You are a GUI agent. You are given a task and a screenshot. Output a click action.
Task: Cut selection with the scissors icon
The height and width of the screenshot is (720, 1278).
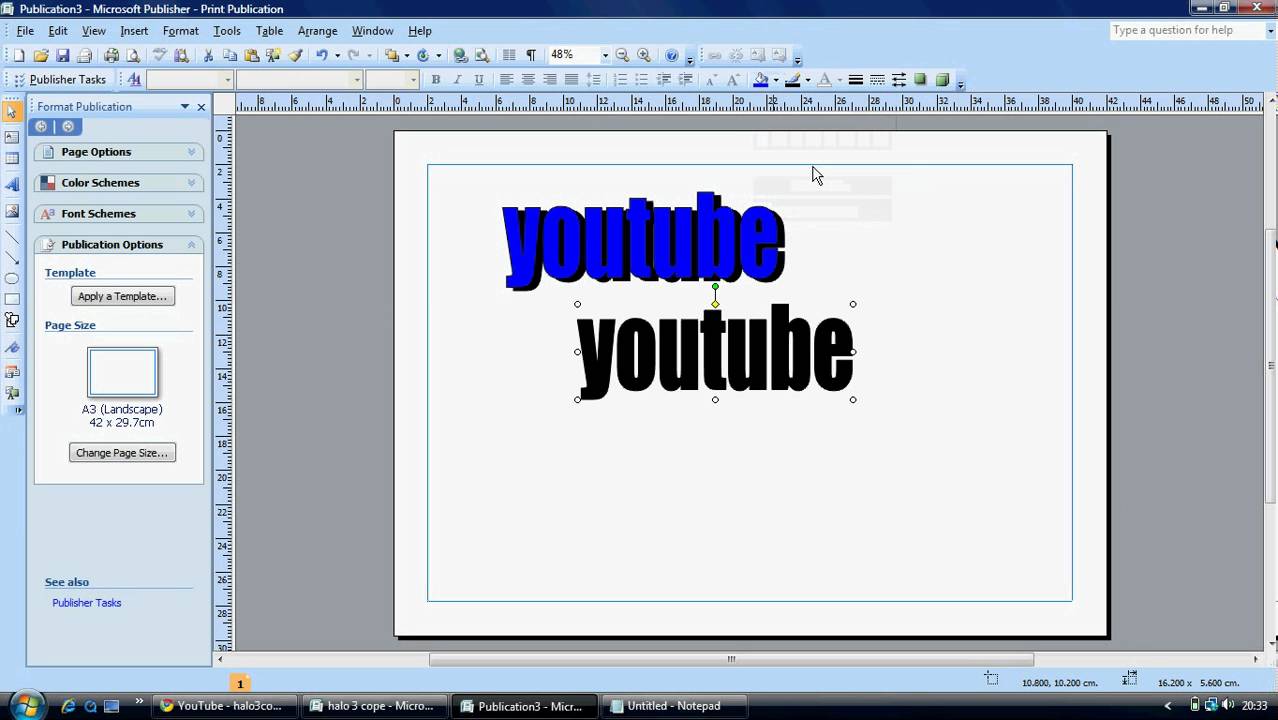coord(208,56)
